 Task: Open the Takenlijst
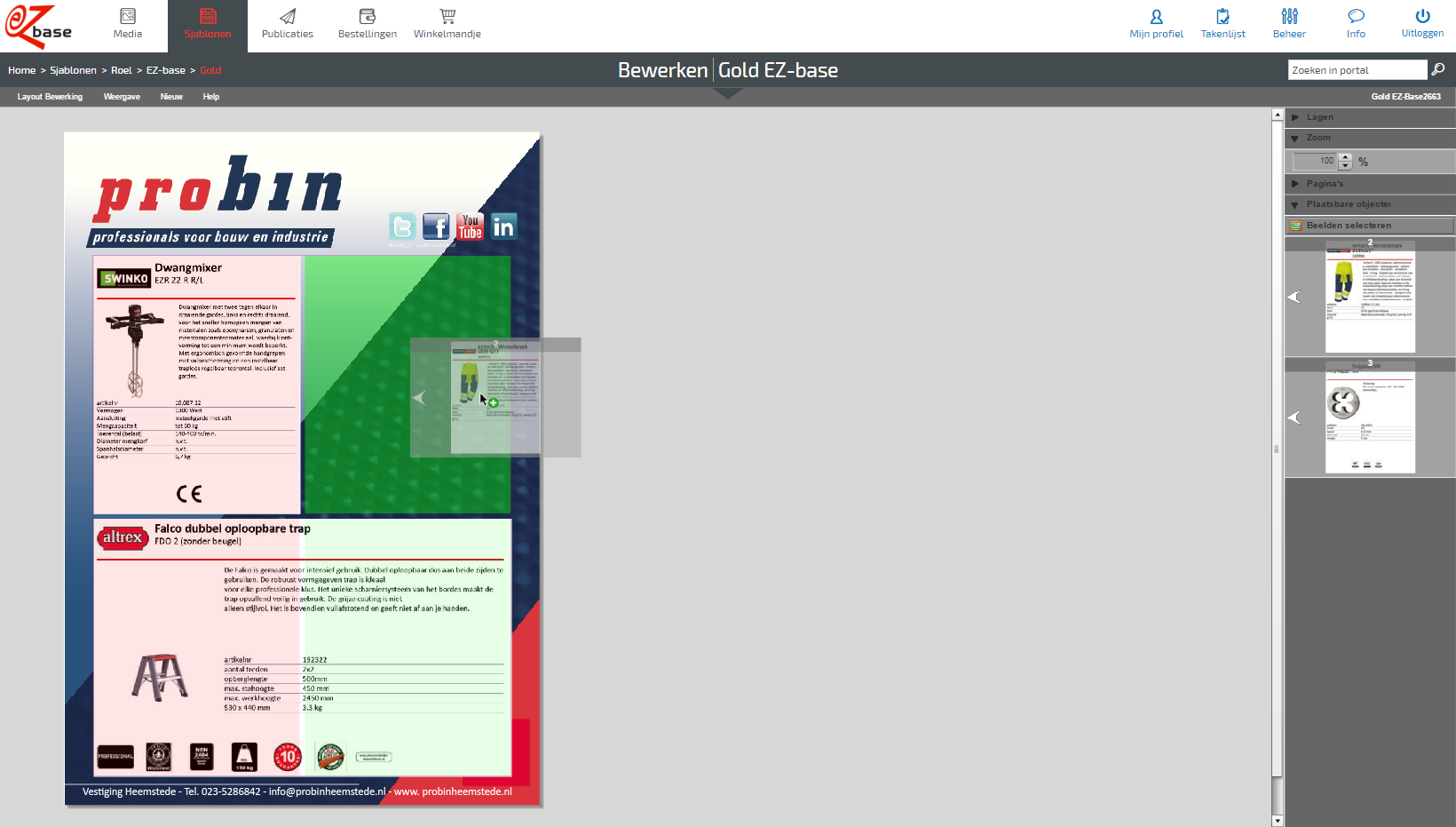click(1223, 25)
